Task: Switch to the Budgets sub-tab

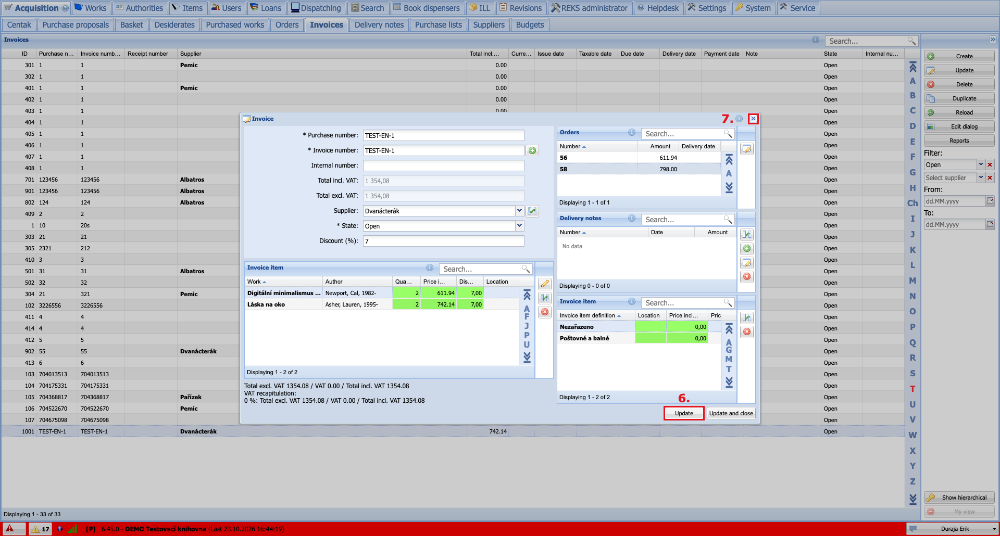Action: click(530, 25)
